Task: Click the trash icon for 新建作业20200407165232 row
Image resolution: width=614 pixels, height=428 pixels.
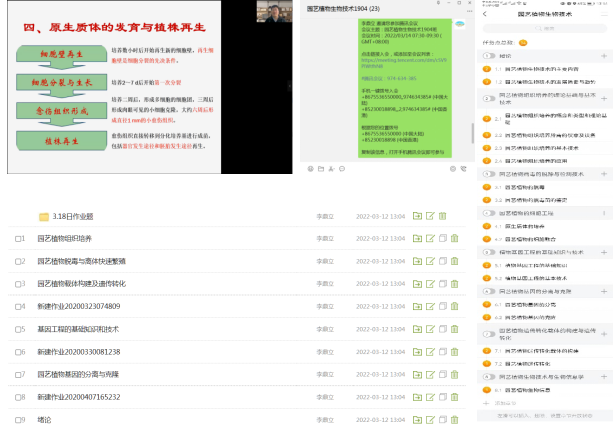Action: [x=453, y=396]
